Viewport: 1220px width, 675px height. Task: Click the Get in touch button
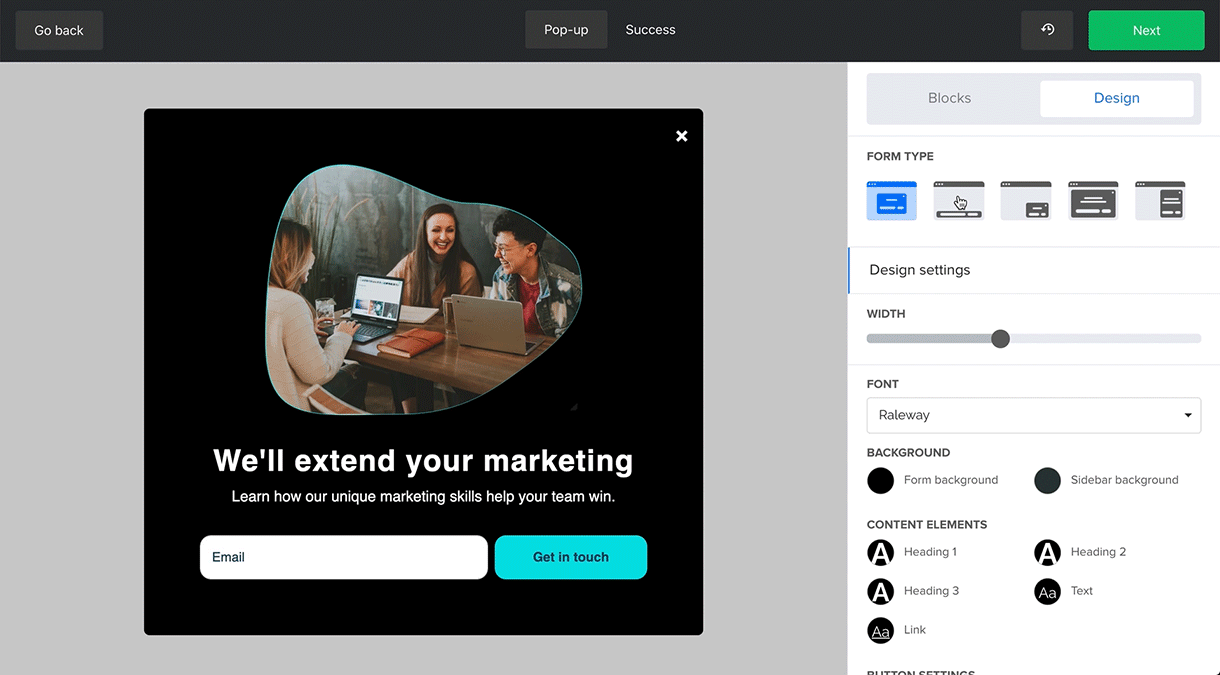pos(570,557)
